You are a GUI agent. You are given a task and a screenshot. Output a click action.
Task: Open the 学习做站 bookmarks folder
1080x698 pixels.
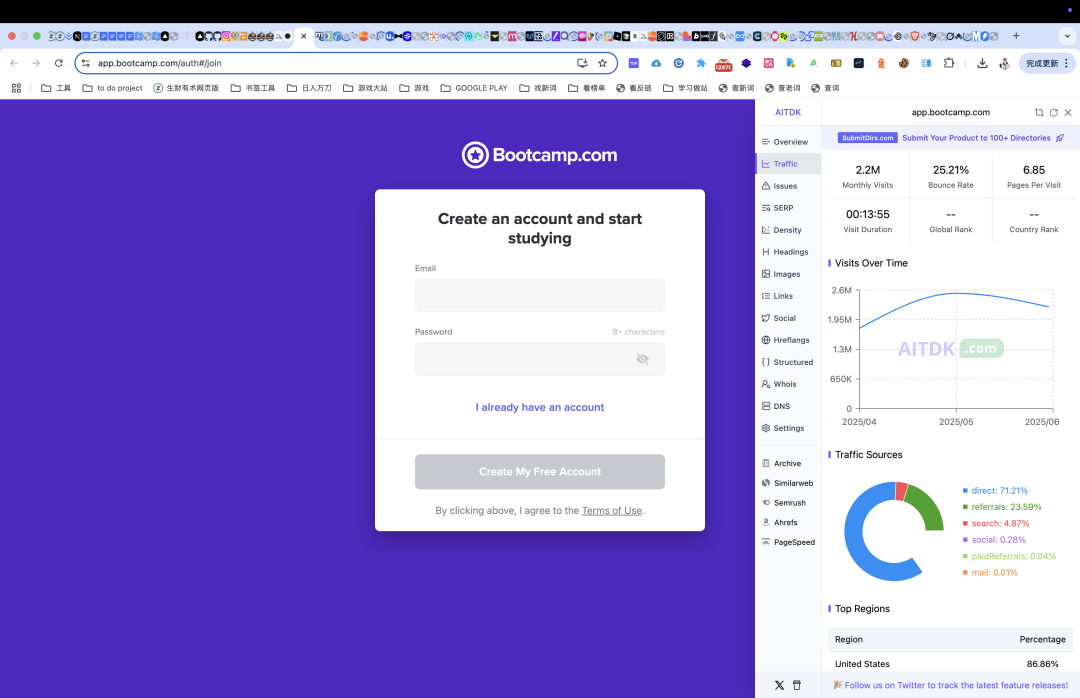tap(685, 88)
